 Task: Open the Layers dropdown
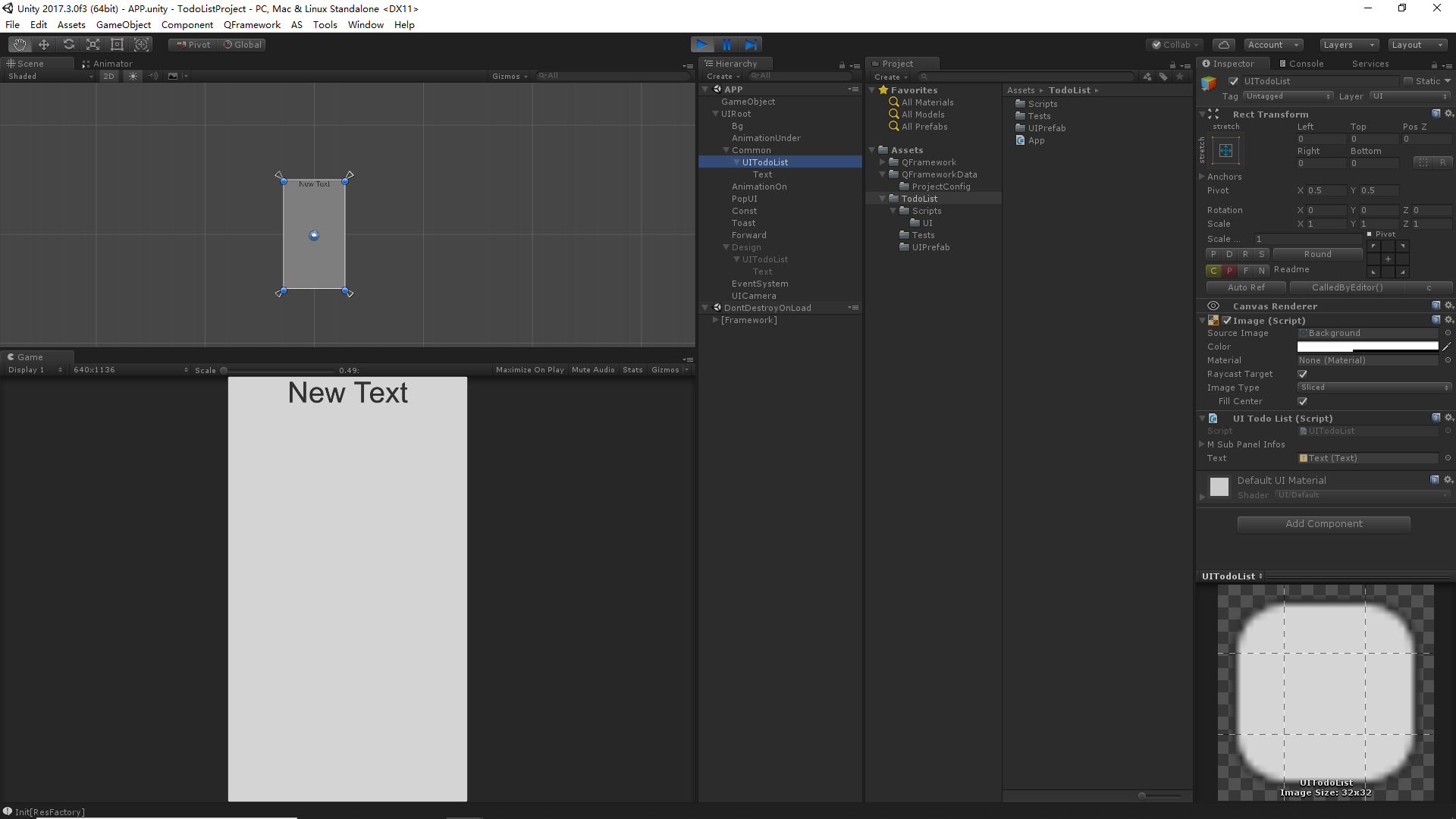[x=1348, y=45]
